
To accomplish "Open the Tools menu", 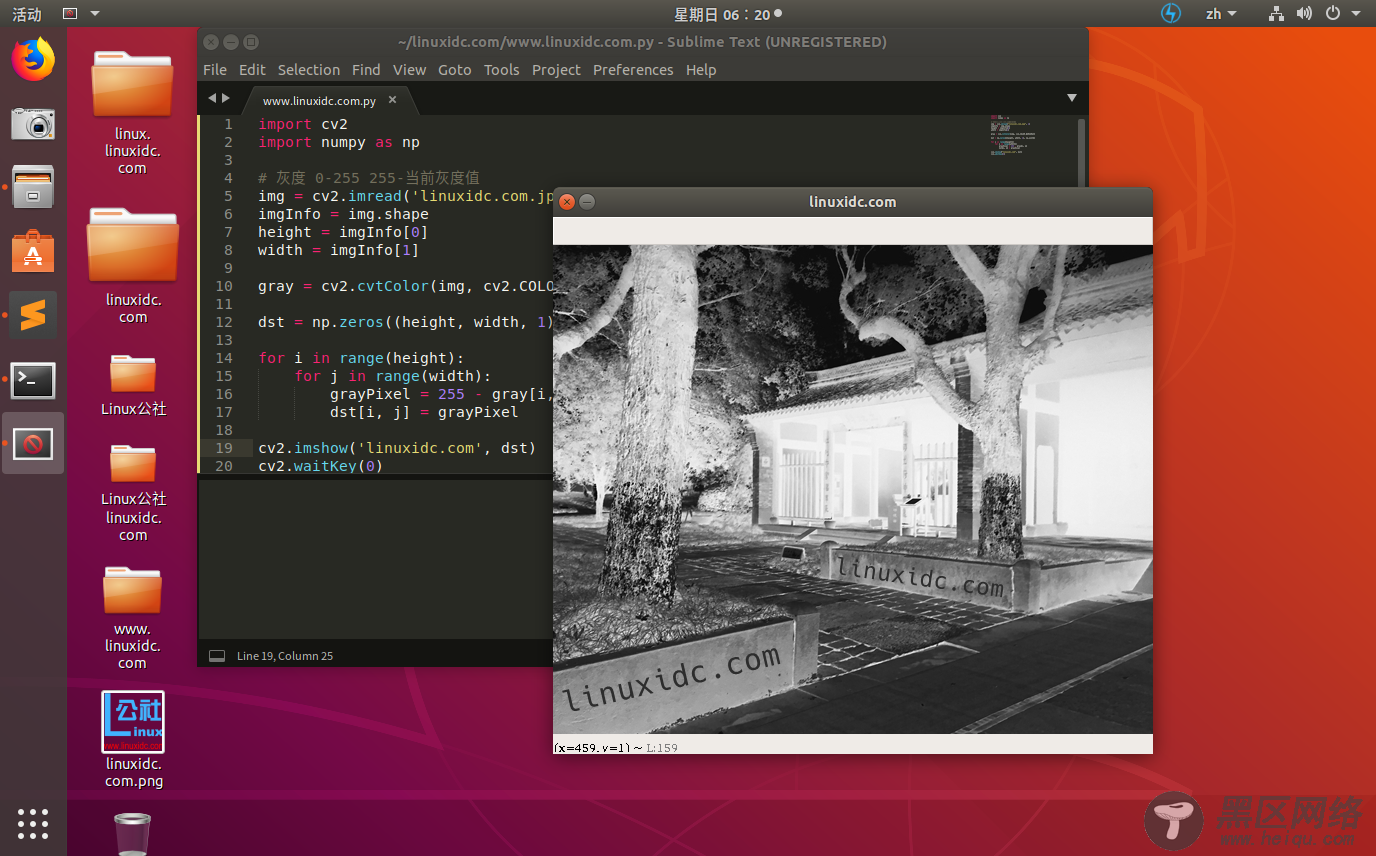I will (502, 70).
